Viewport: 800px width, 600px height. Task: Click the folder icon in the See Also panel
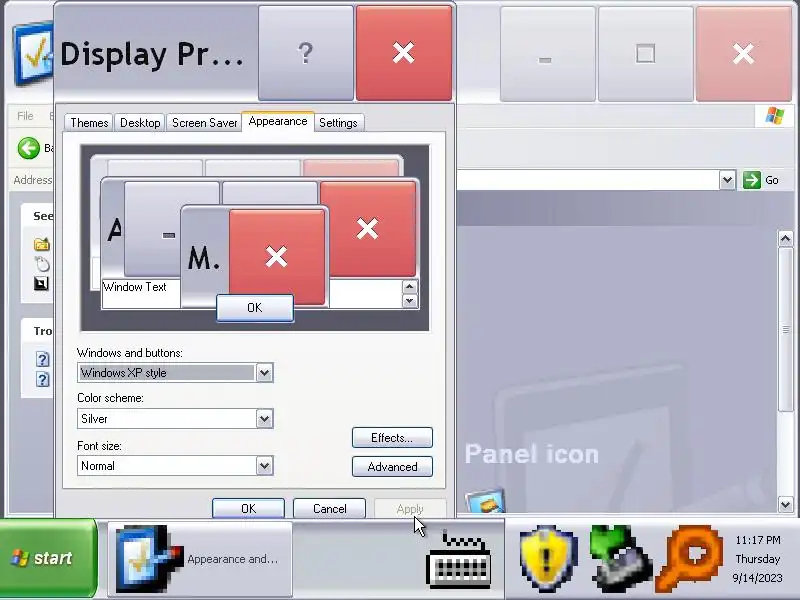click(42, 244)
